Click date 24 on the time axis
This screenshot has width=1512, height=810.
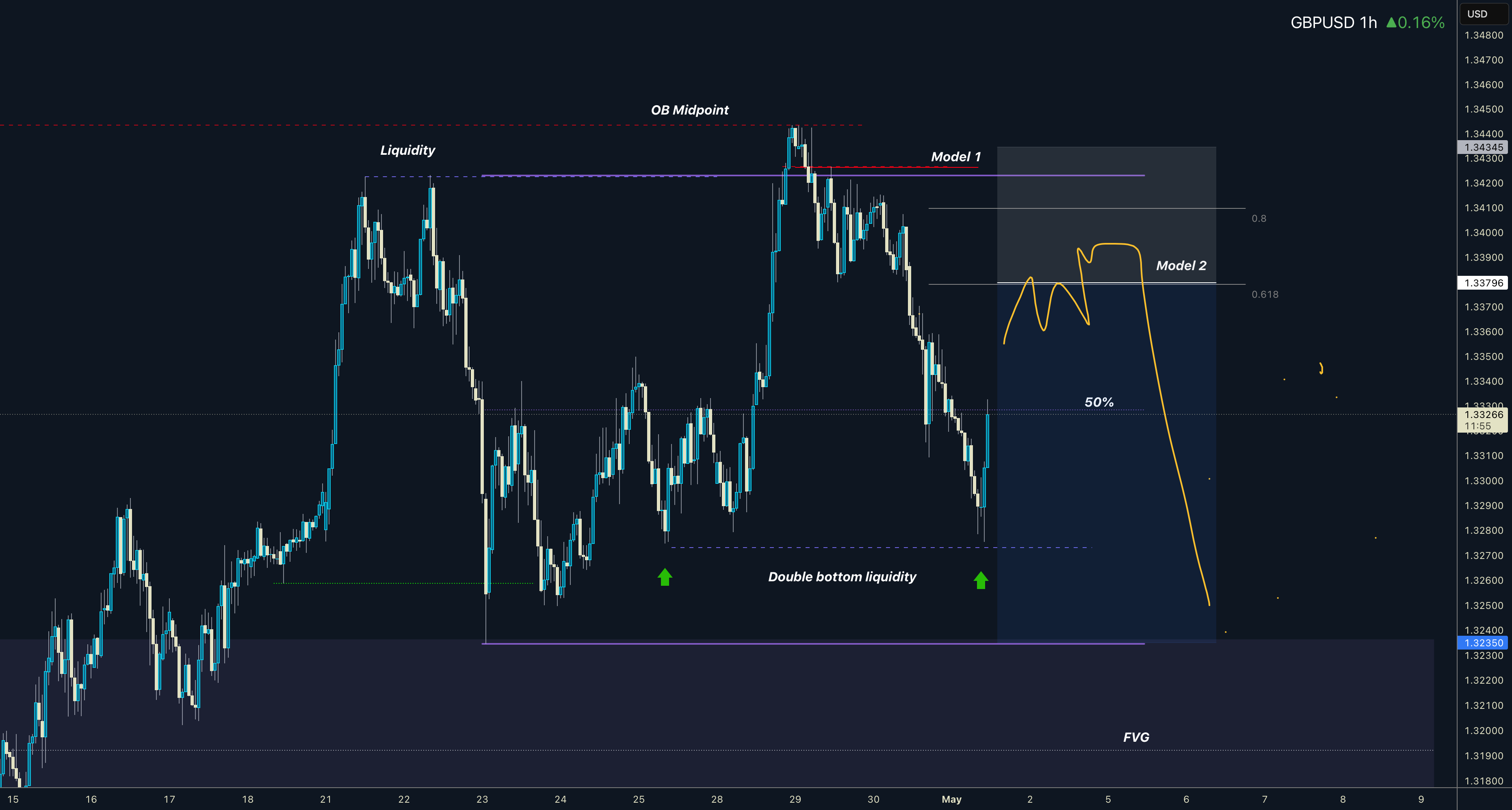point(561,799)
